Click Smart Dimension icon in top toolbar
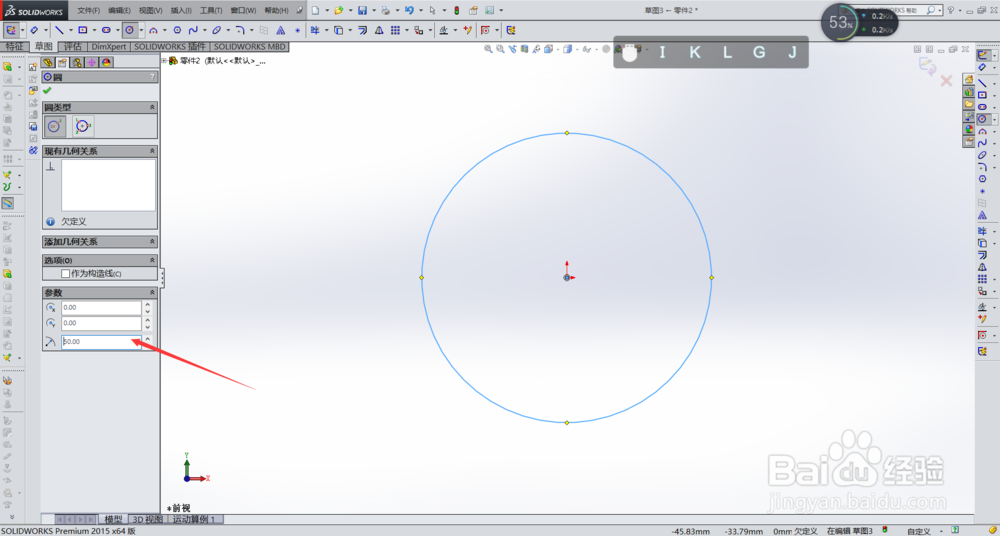Image resolution: width=1000 pixels, height=536 pixels. coord(34,30)
